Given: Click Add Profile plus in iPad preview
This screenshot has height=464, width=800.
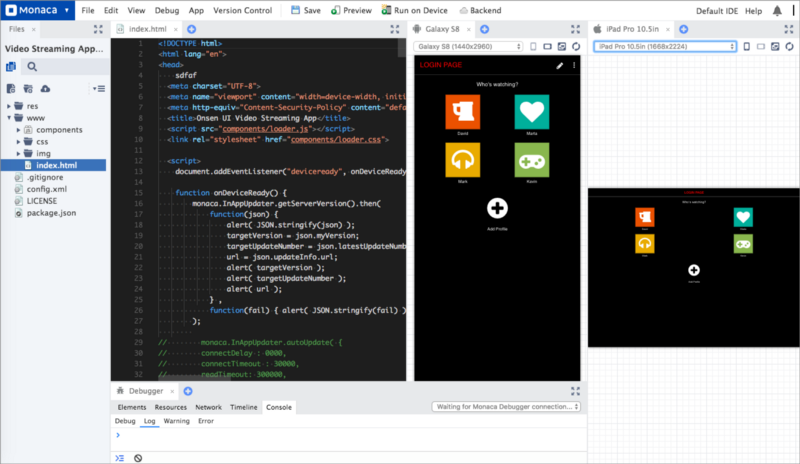Looking at the screenshot, I should tap(694, 270).
